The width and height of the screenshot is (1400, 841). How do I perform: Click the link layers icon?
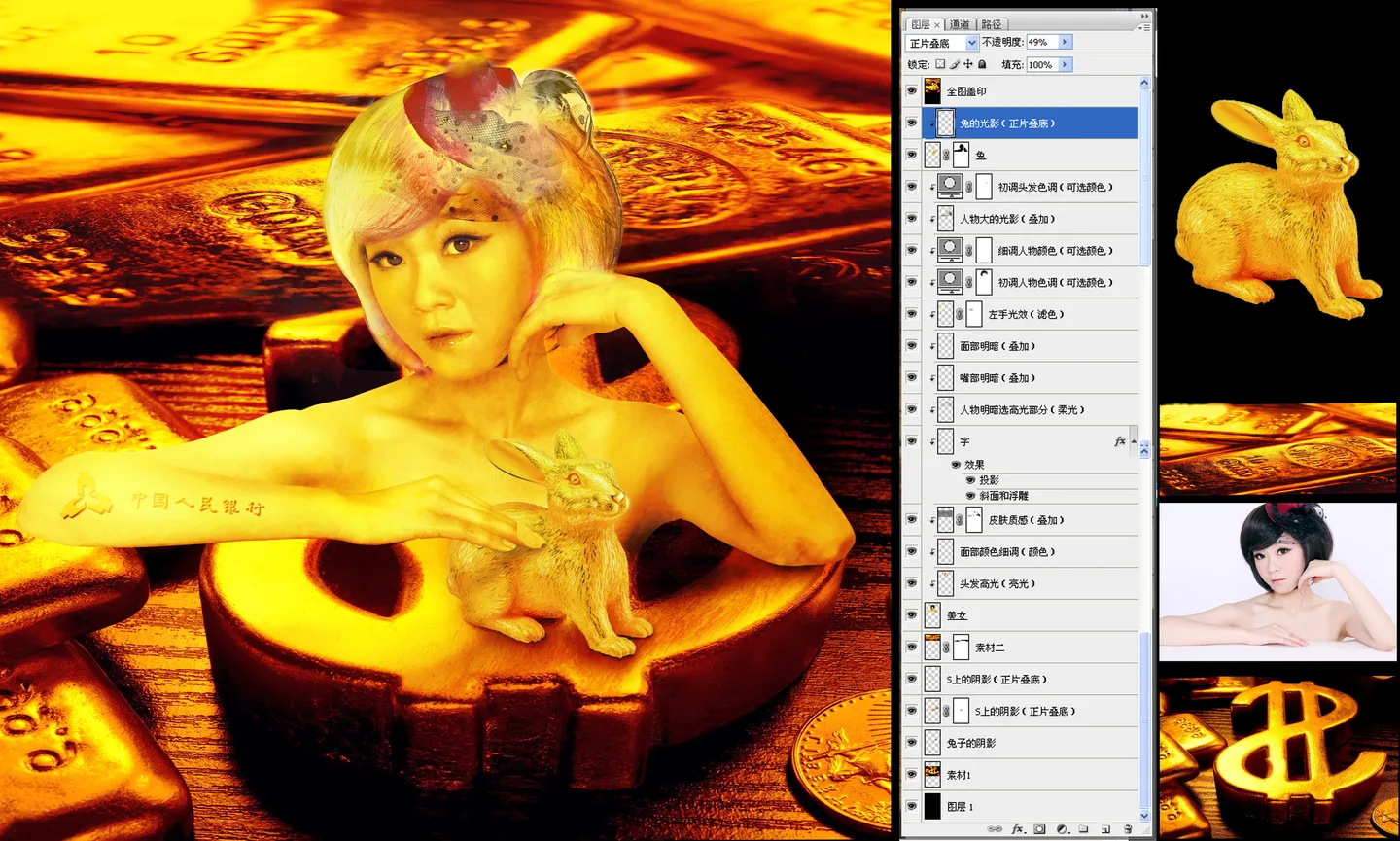pyautogui.click(x=995, y=829)
